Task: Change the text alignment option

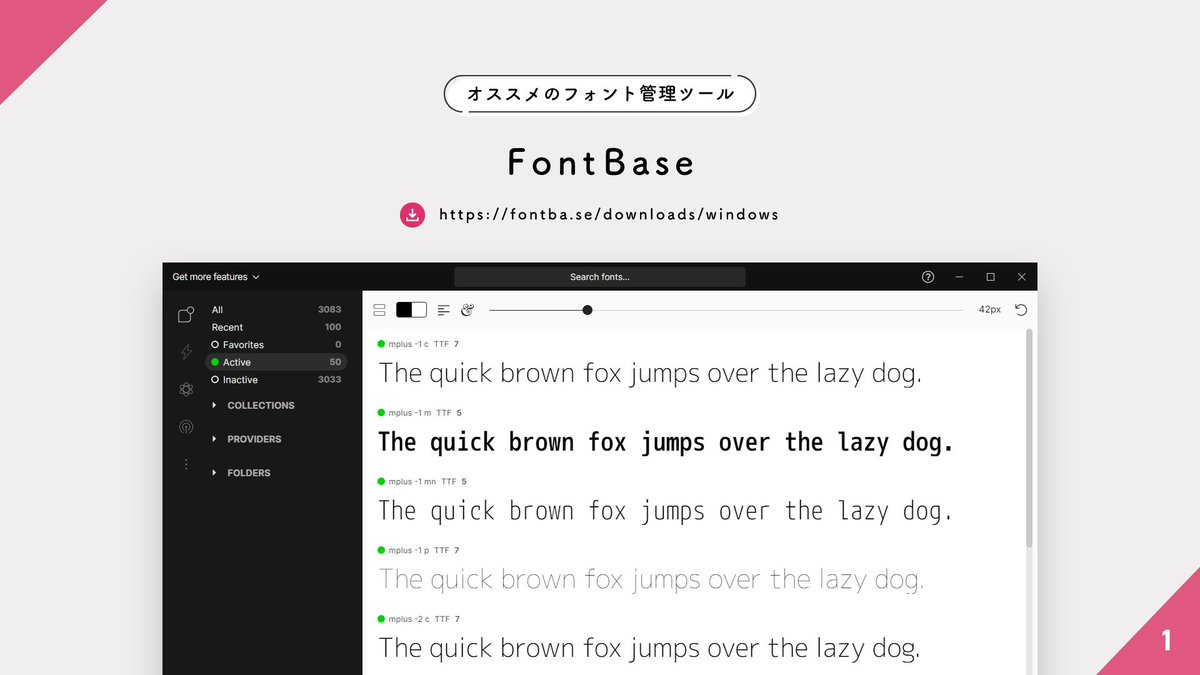Action: coord(444,310)
